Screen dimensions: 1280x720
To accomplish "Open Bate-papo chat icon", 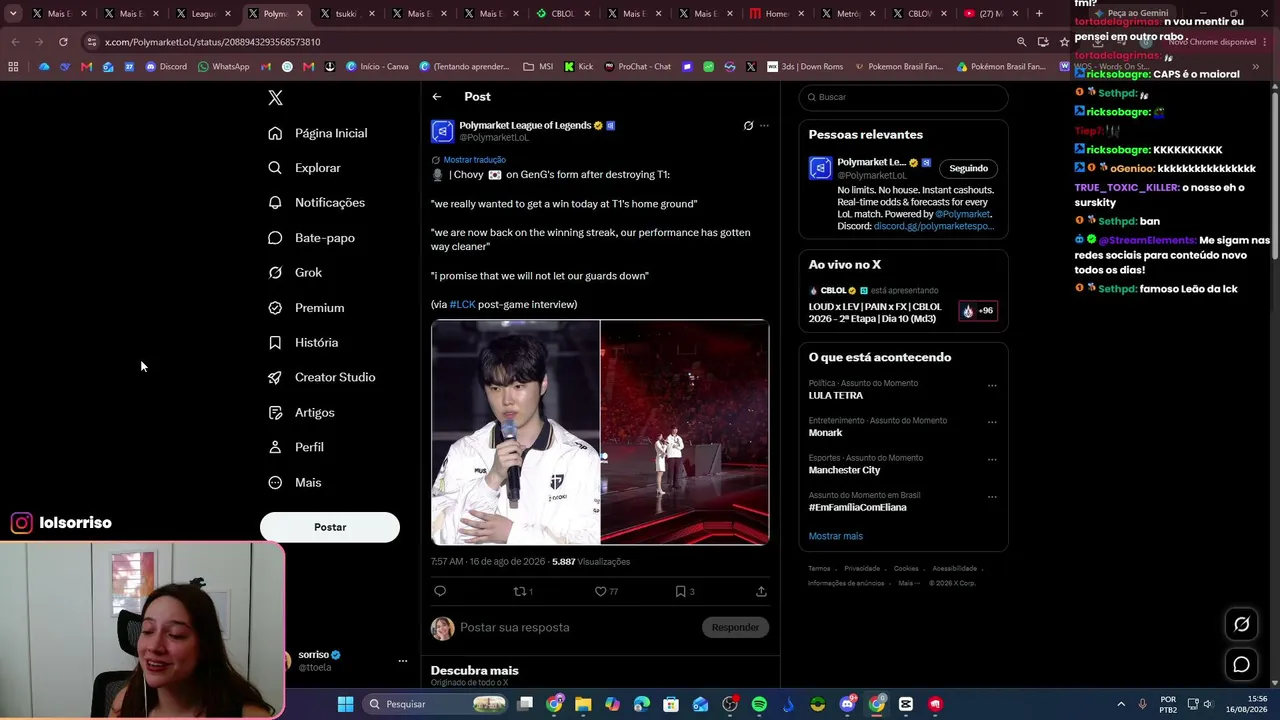I will coord(275,238).
